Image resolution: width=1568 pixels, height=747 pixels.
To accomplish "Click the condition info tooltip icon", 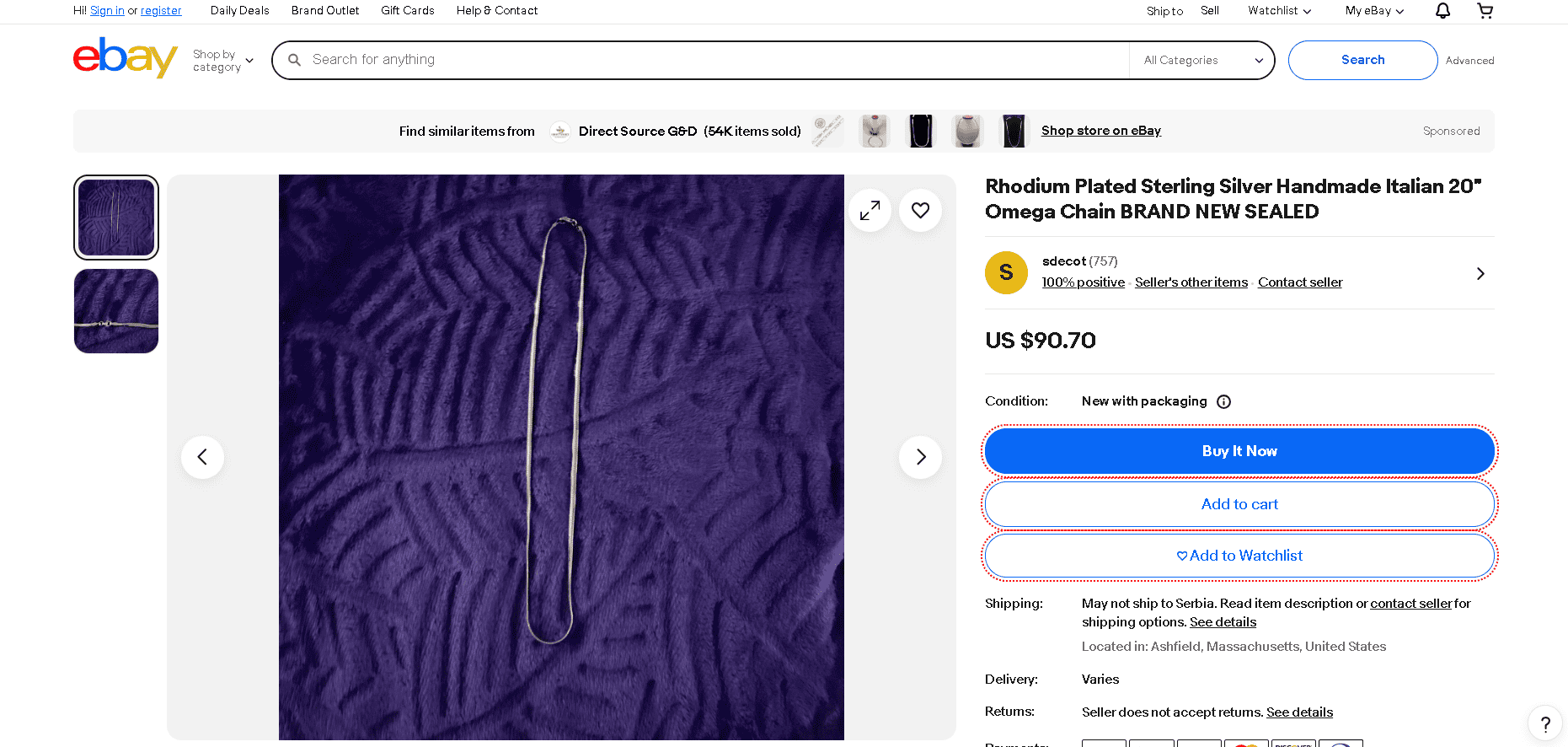I will pyautogui.click(x=1223, y=401).
